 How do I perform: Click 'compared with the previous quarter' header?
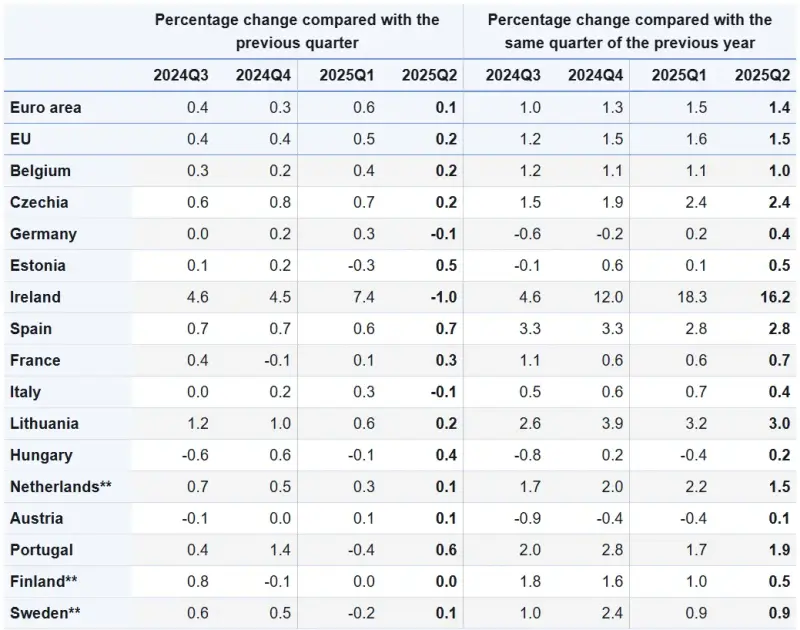coord(297,31)
